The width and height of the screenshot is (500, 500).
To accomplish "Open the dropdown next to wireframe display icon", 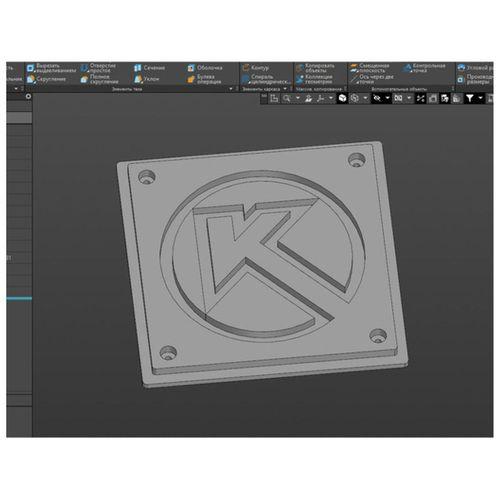I will click(365, 98).
